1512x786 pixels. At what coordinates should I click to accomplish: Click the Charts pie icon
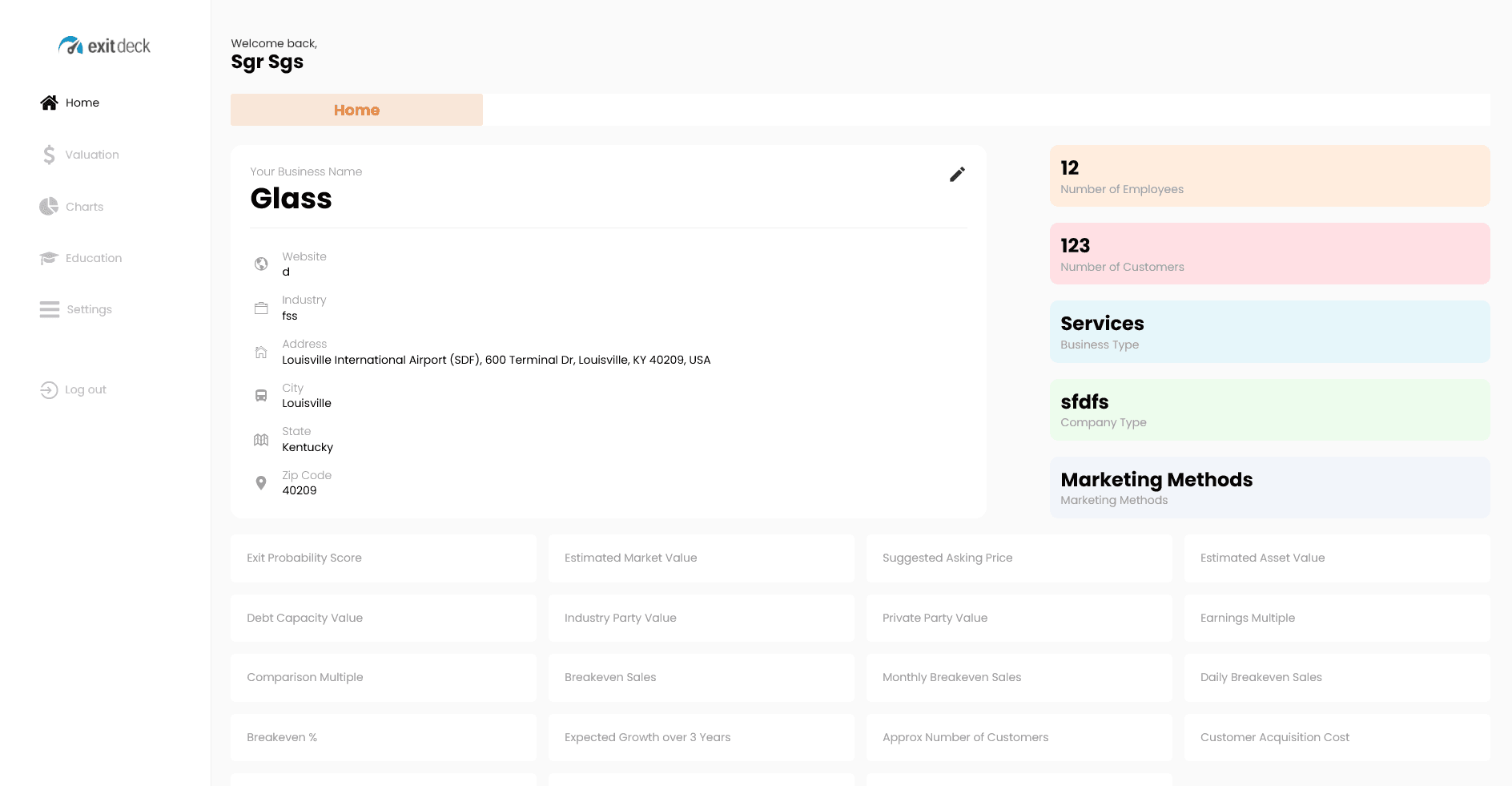(x=49, y=207)
